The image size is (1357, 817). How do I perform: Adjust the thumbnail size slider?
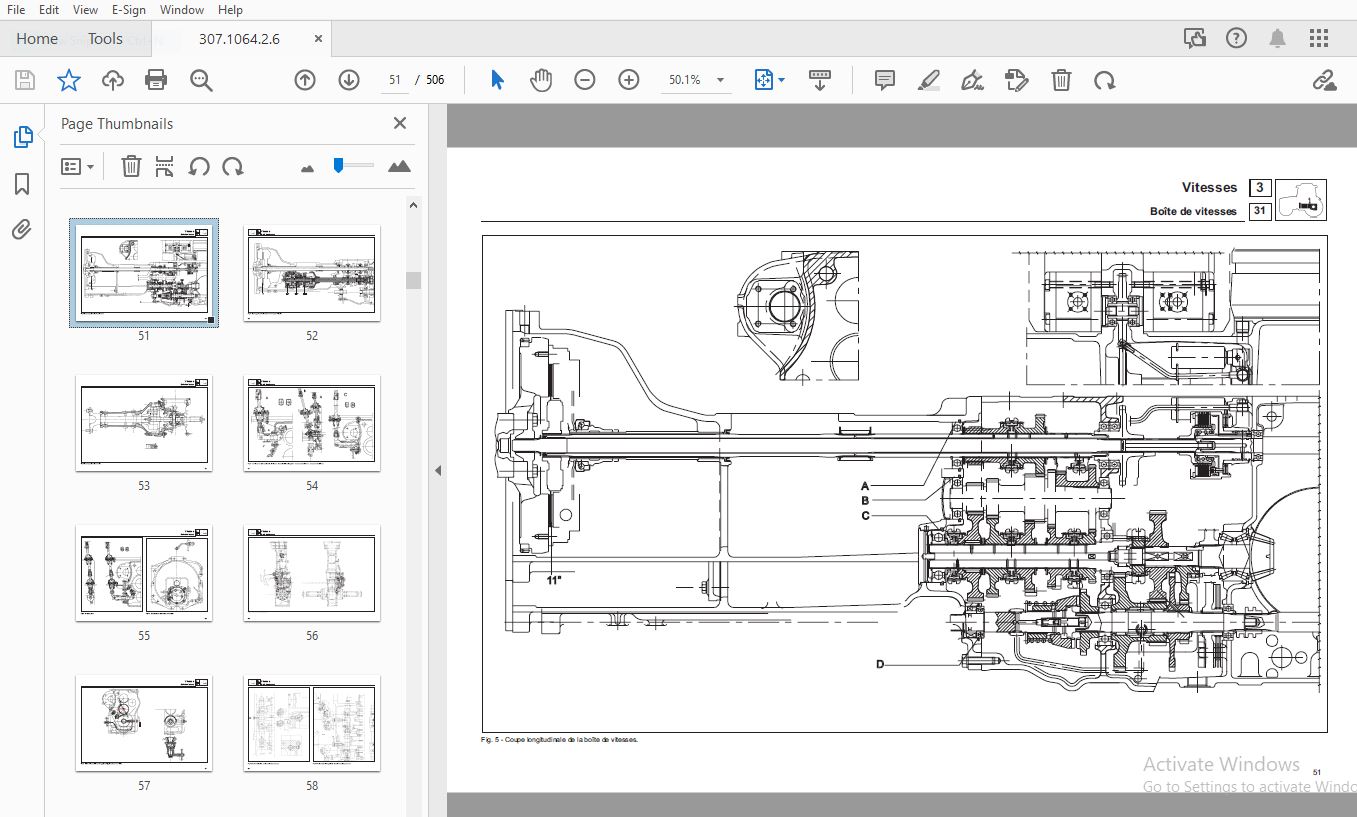[339, 165]
